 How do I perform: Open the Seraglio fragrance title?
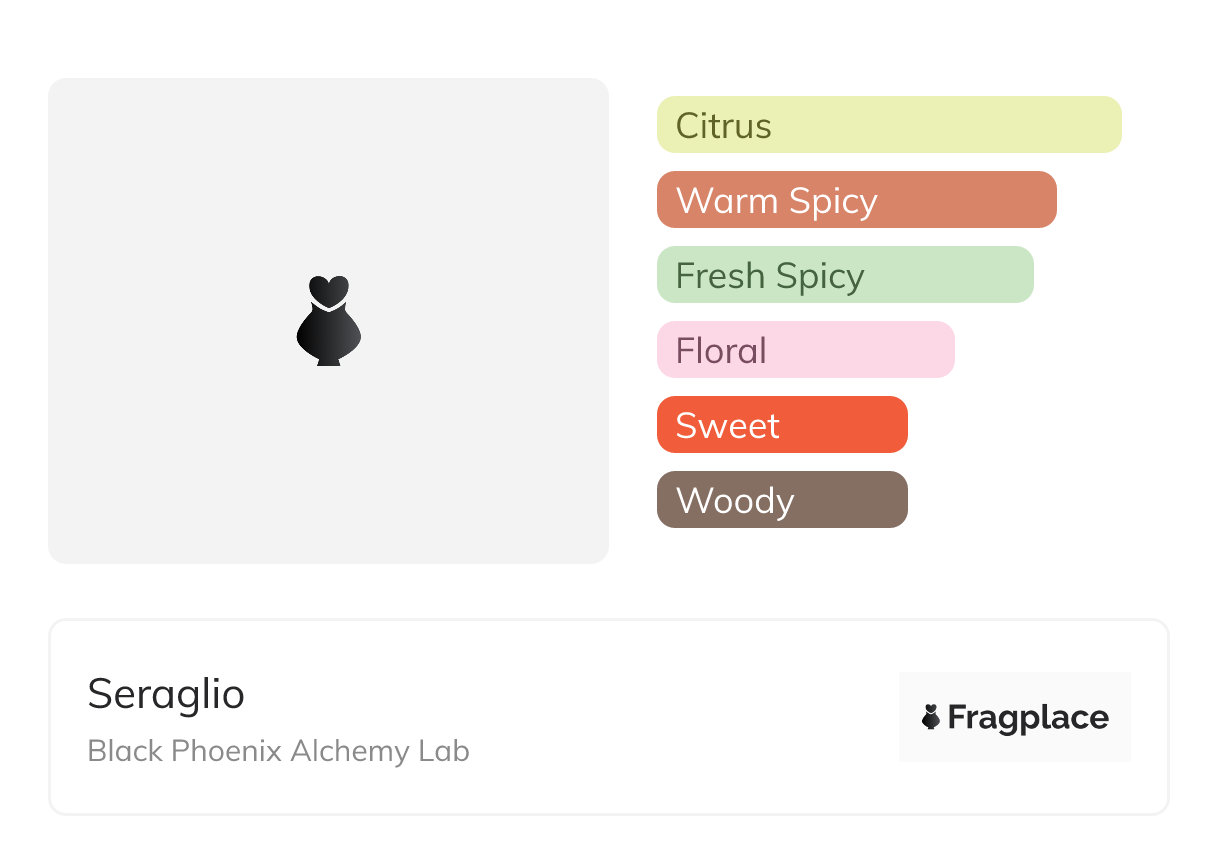tap(166, 694)
